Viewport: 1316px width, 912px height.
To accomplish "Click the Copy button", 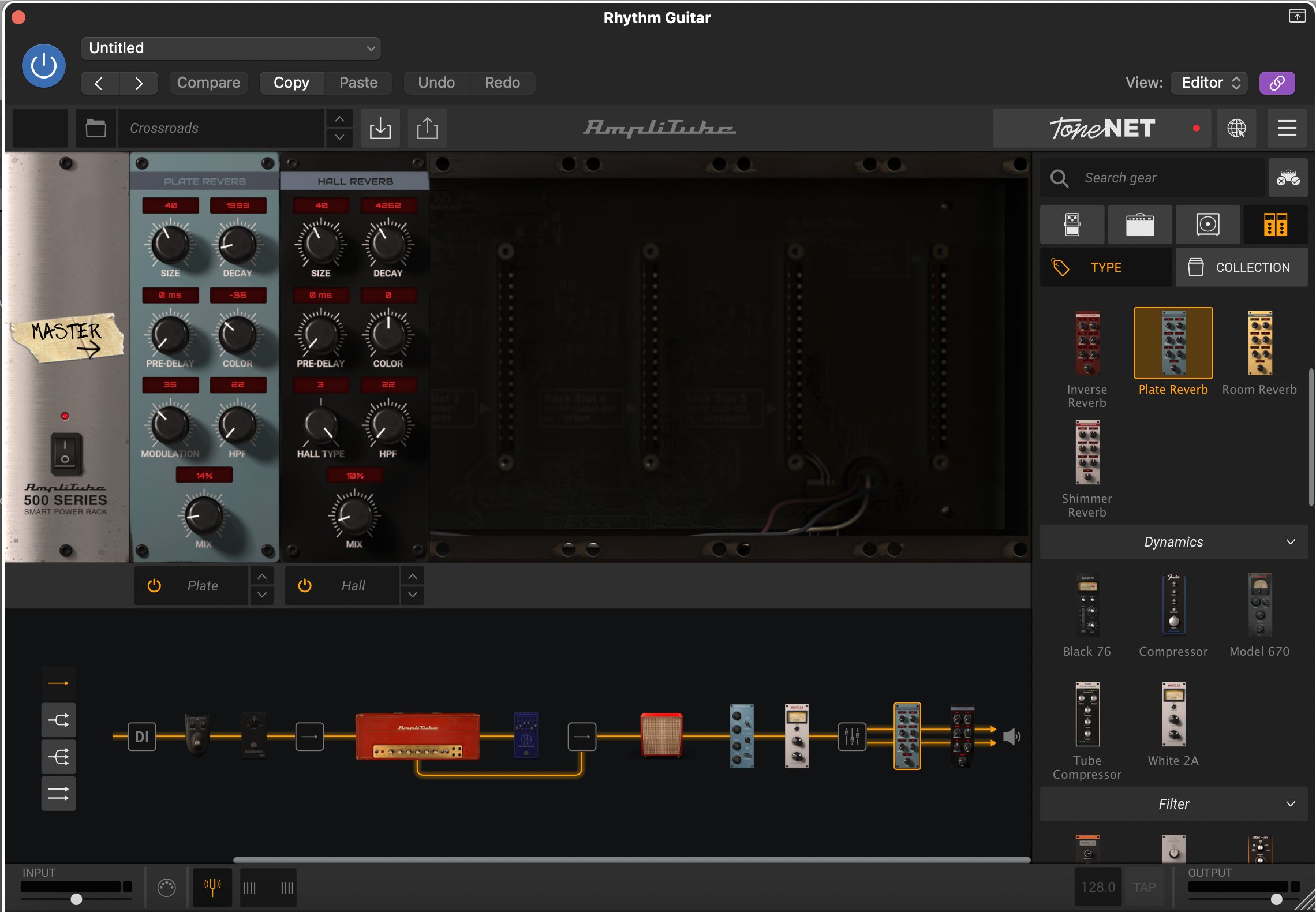I will (291, 83).
